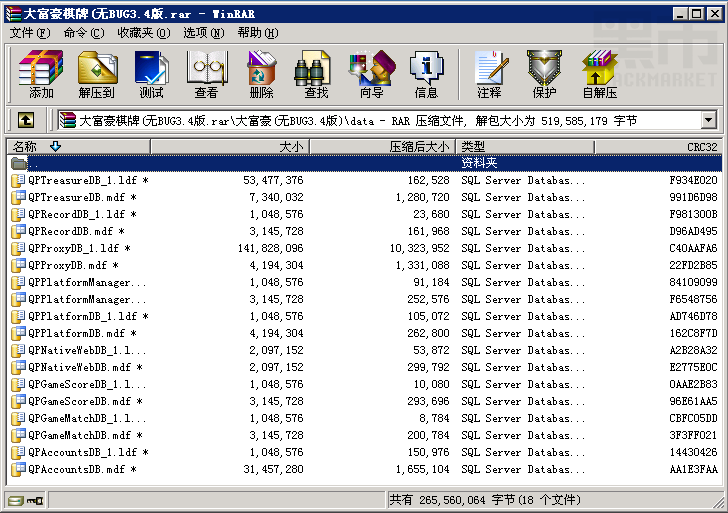Click CRC32 value 162C8F7D
This screenshot has height=513, width=728.
[x=693, y=333]
